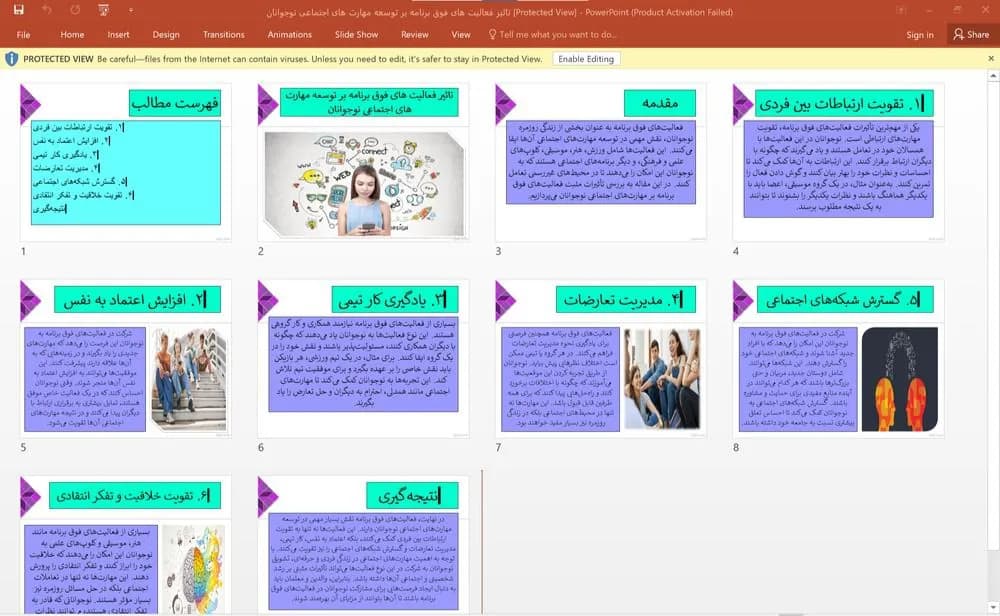This screenshot has width=1000, height=616.
Task: Select slide 3 introduction thumbnail
Action: click(601, 162)
